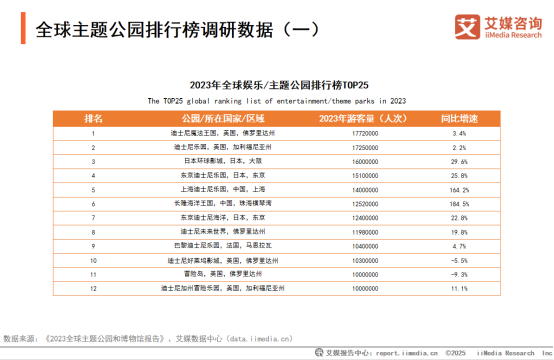Click the growth rate 4.7%
The width and height of the screenshot is (554, 360).
point(459,246)
